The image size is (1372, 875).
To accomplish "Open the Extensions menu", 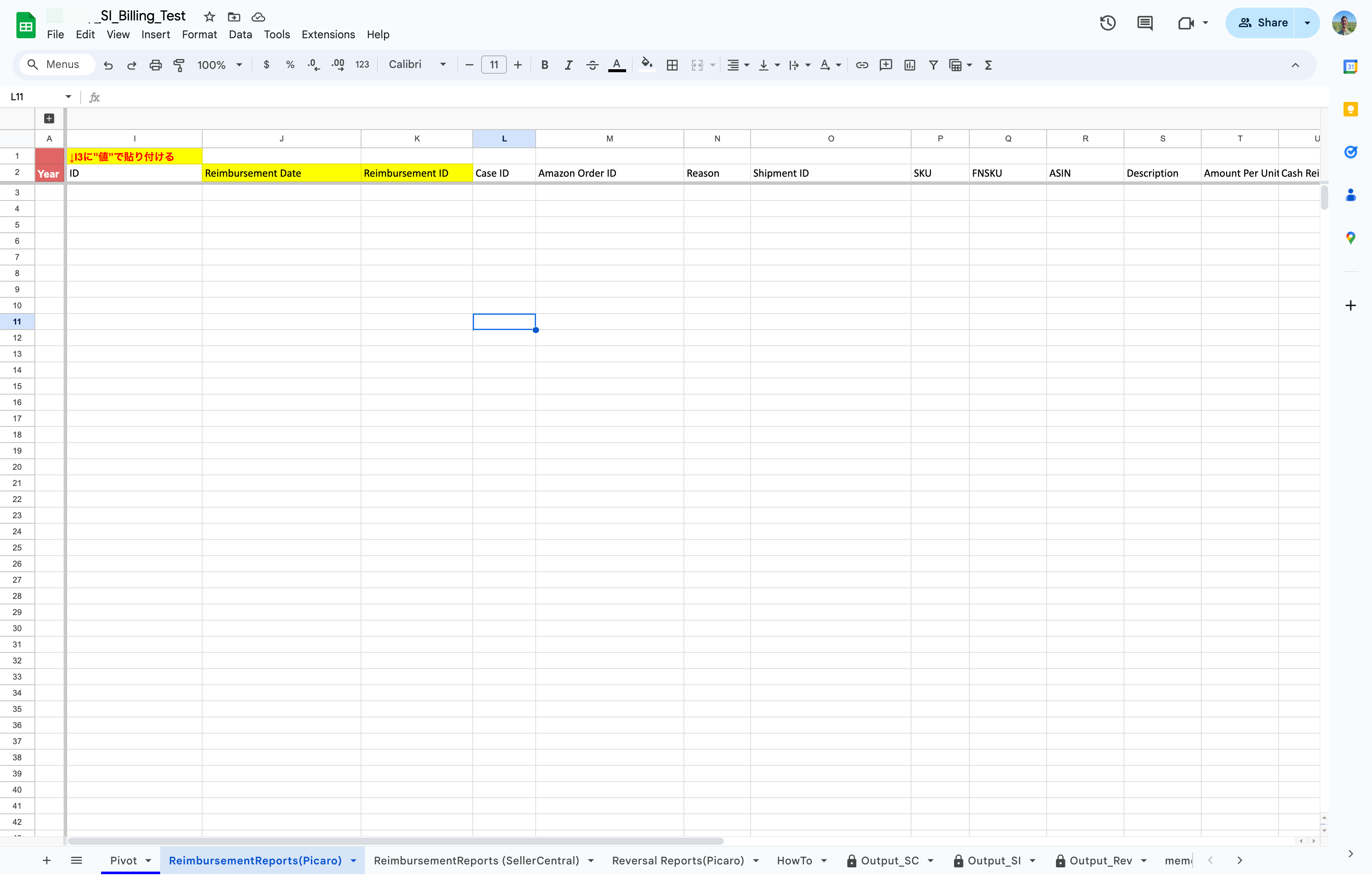I will pyautogui.click(x=328, y=35).
